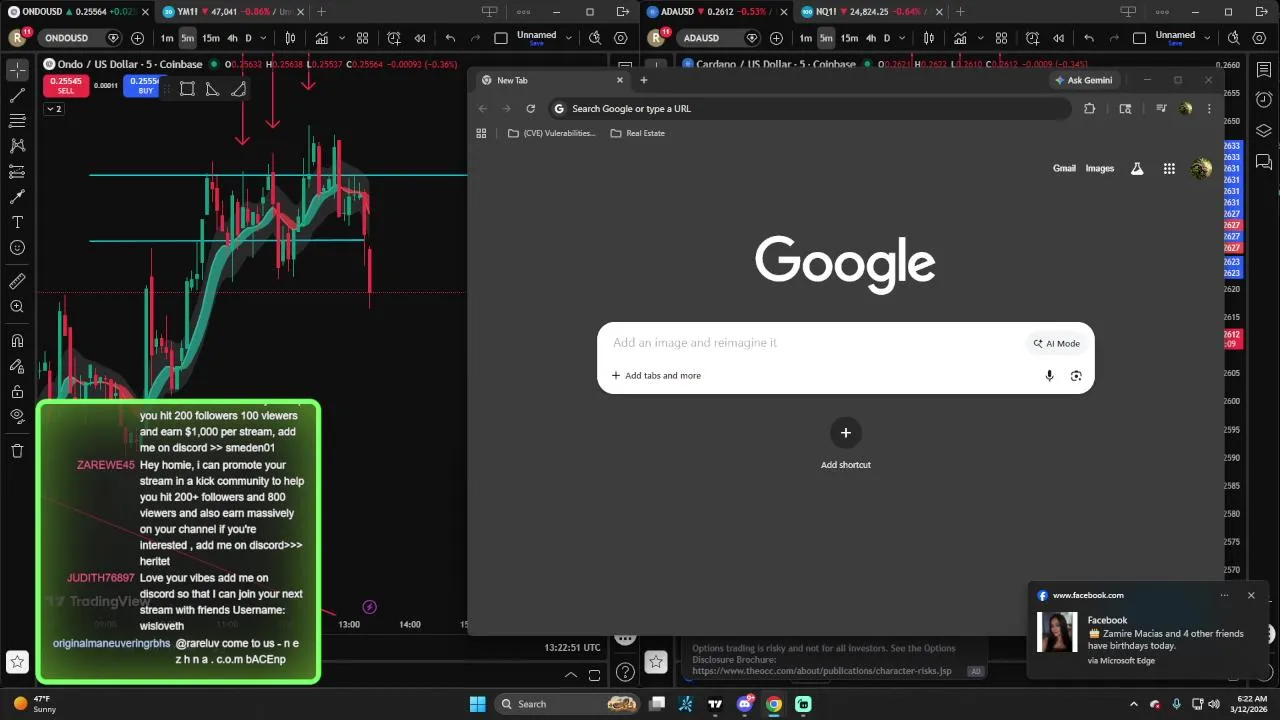Image resolution: width=1280 pixels, height=720 pixels.
Task: Select 1m timeframe on ONDOUSD chart
Action: click(x=167, y=38)
